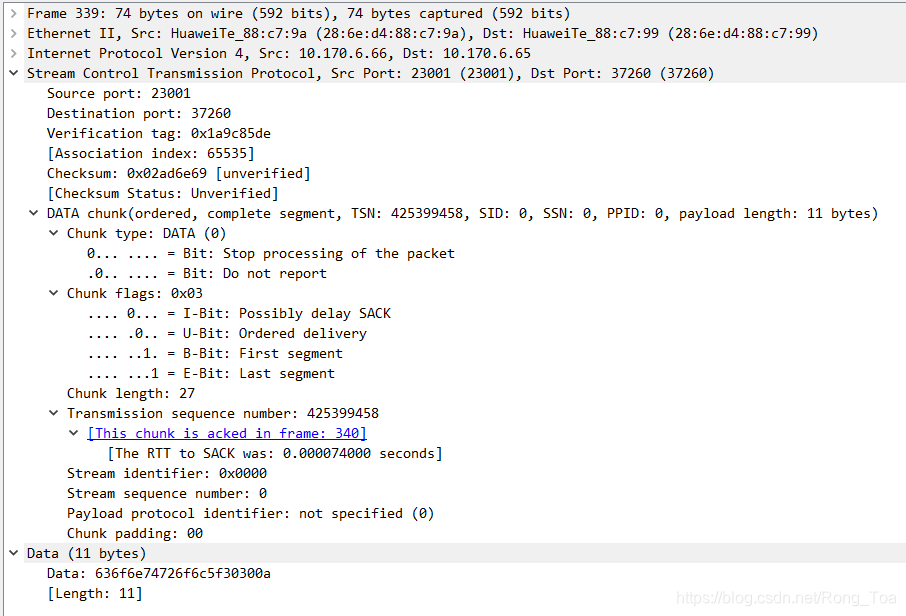The image size is (906, 616).
Task: Select the E-Bit Last segment flag row
Action: pos(240,373)
